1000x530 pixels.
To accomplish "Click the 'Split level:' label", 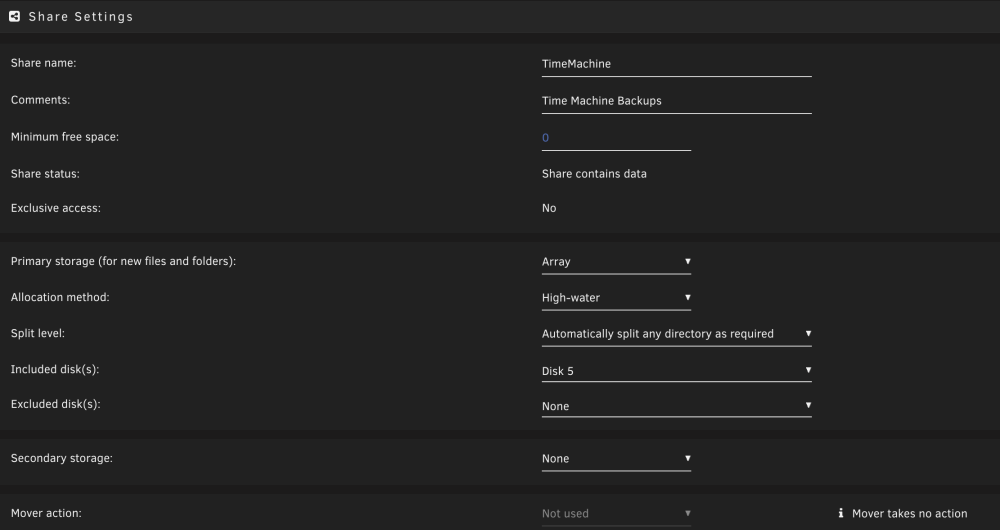I will (38, 334).
